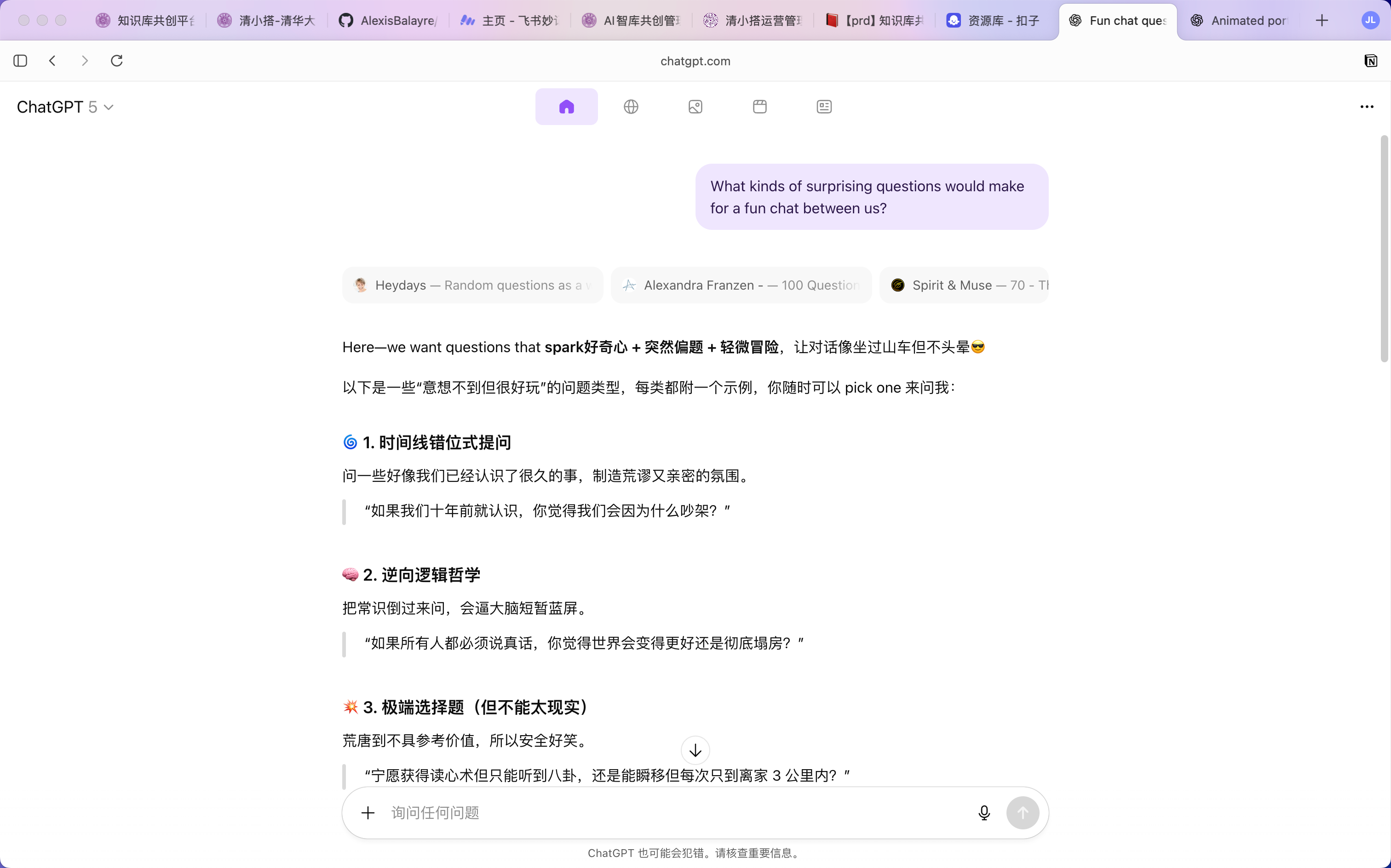
Task: Open the news feed icon
Action: coord(823,107)
